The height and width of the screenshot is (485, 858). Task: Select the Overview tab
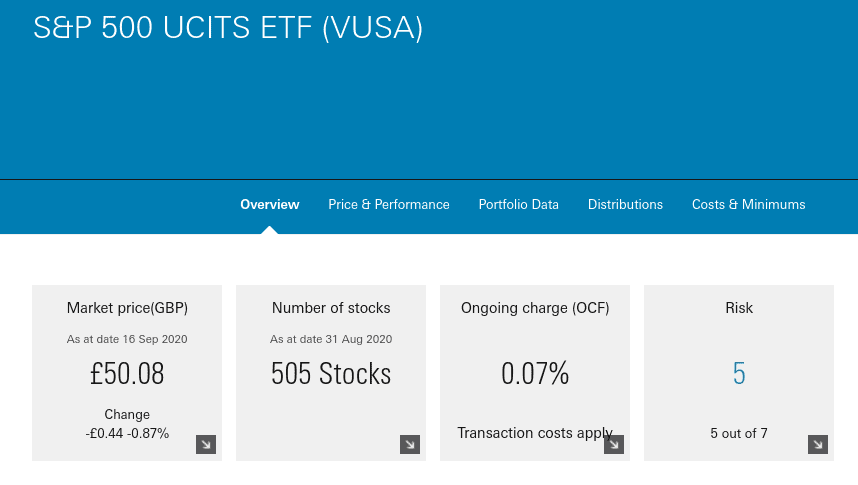coord(270,205)
